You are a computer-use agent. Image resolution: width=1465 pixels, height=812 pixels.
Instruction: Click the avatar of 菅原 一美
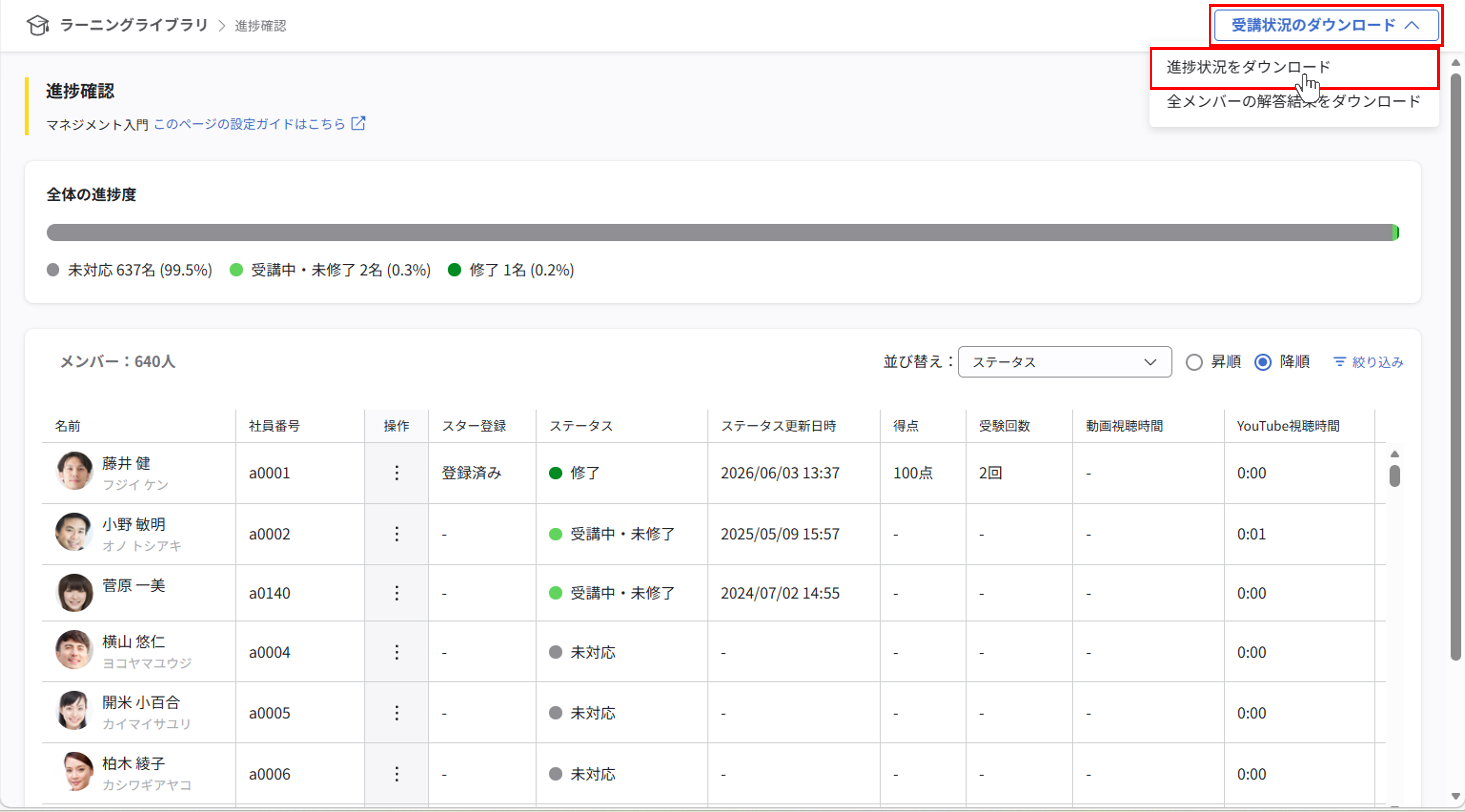pyautogui.click(x=75, y=592)
